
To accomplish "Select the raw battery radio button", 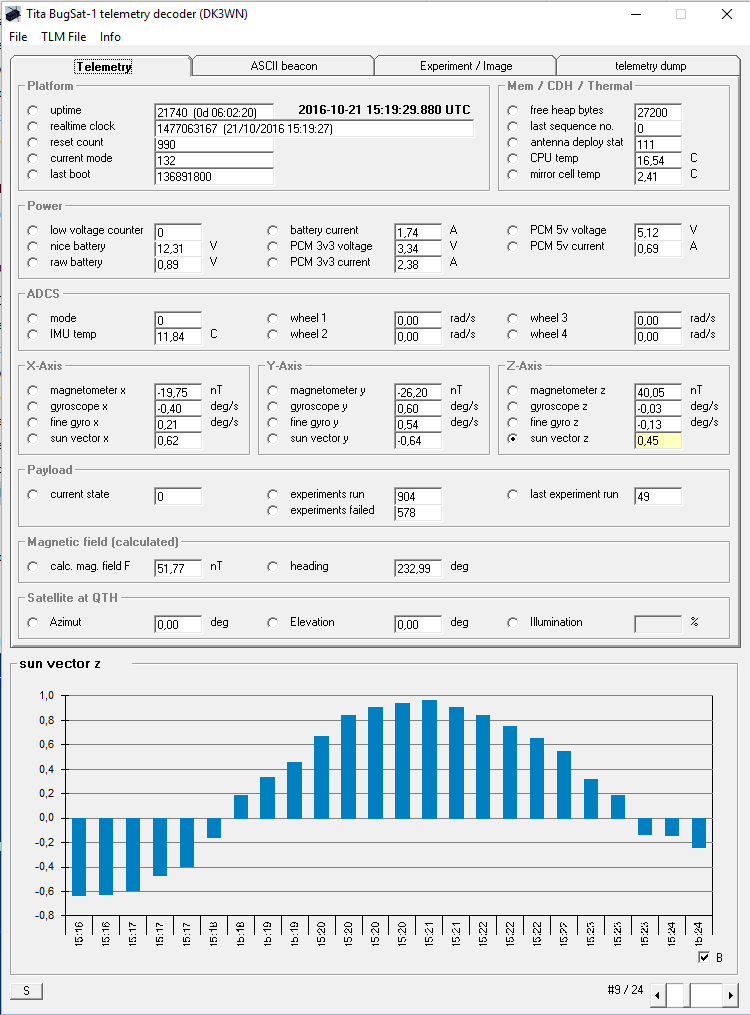I will click(x=33, y=262).
